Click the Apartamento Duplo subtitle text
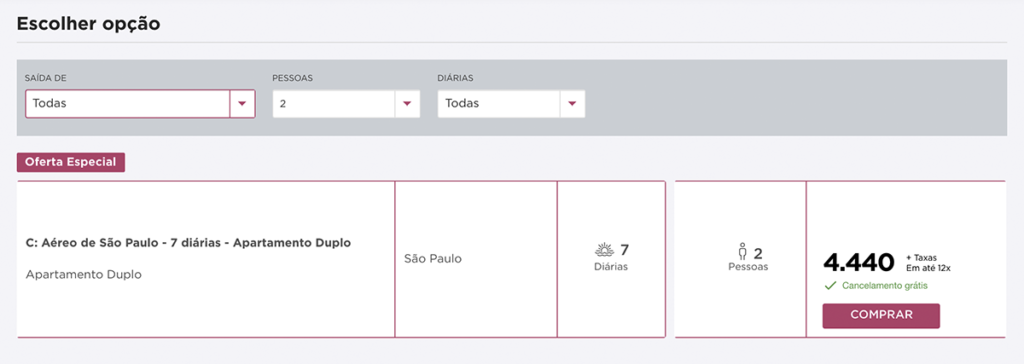1024x364 pixels. click(x=84, y=275)
